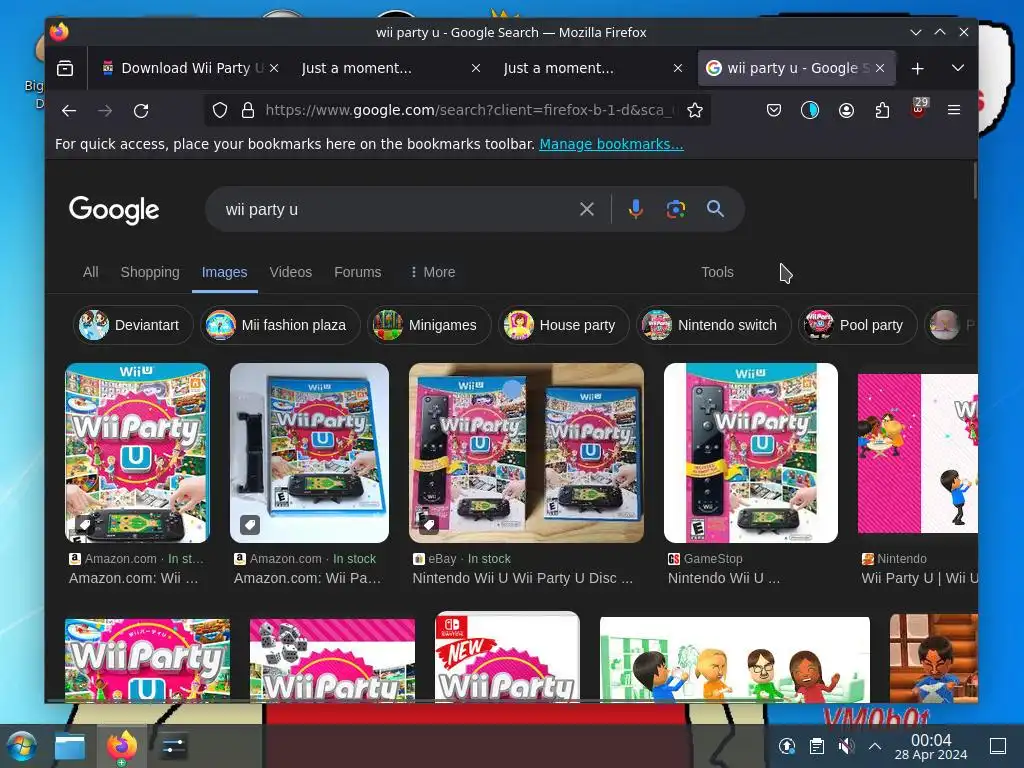Open the Nintendo 'Wii Party U | Wii U' image
This screenshot has height=768, width=1024.
point(917,453)
